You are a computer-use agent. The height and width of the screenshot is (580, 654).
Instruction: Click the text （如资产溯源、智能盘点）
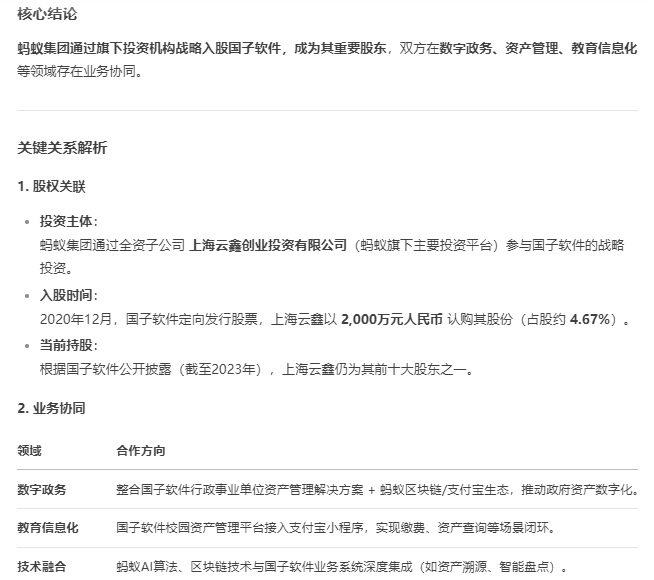(x=488, y=566)
